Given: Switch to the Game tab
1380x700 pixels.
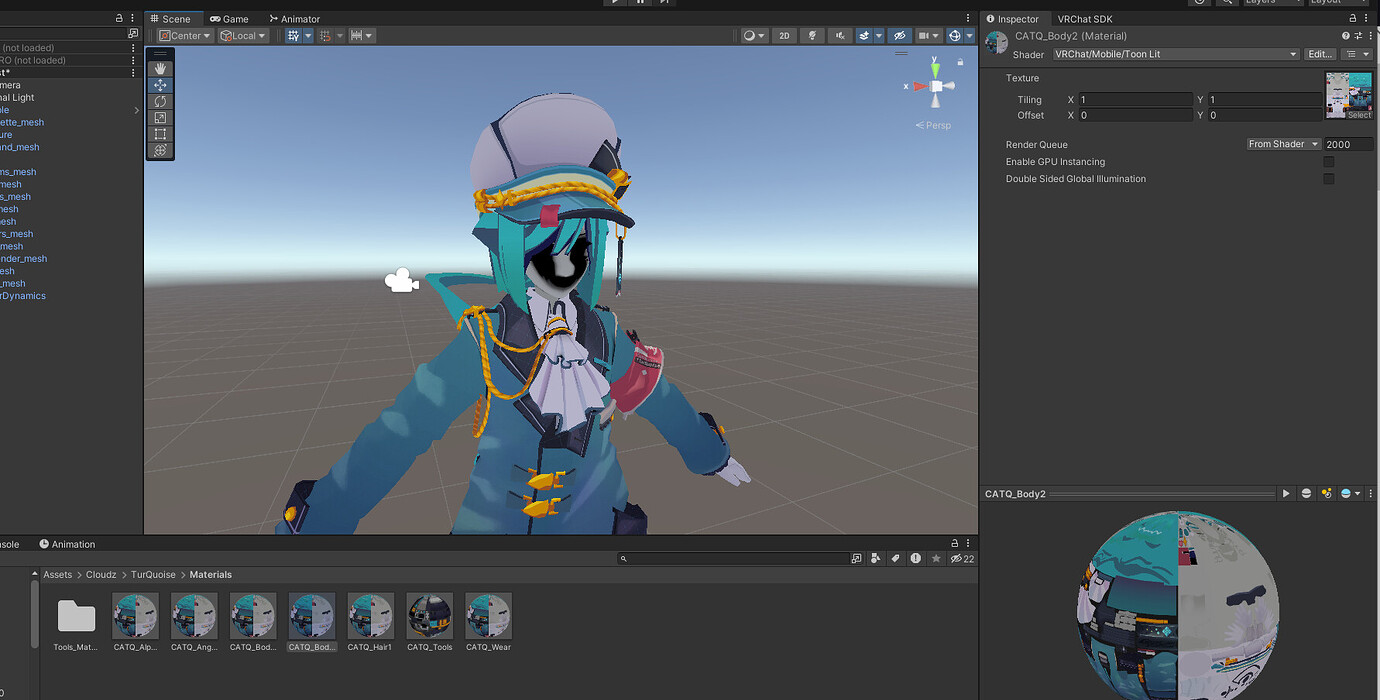Looking at the screenshot, I should (x=229, y=18).
